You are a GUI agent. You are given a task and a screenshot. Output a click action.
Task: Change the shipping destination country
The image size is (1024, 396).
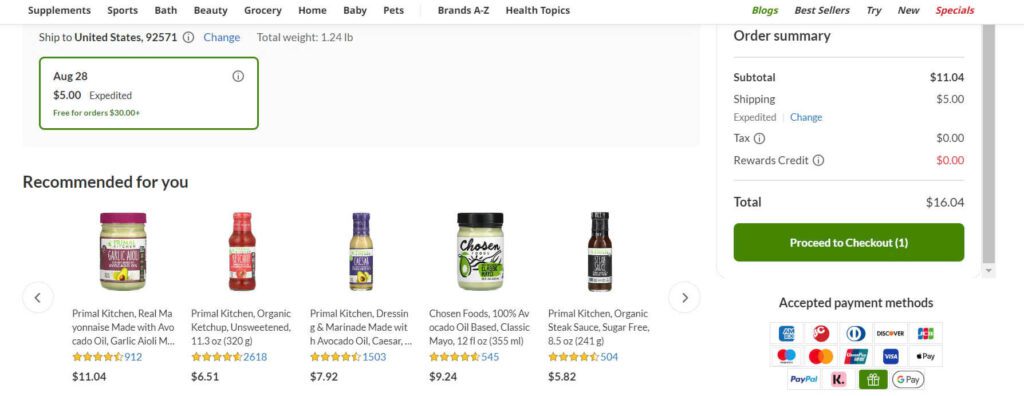point(221,37)
